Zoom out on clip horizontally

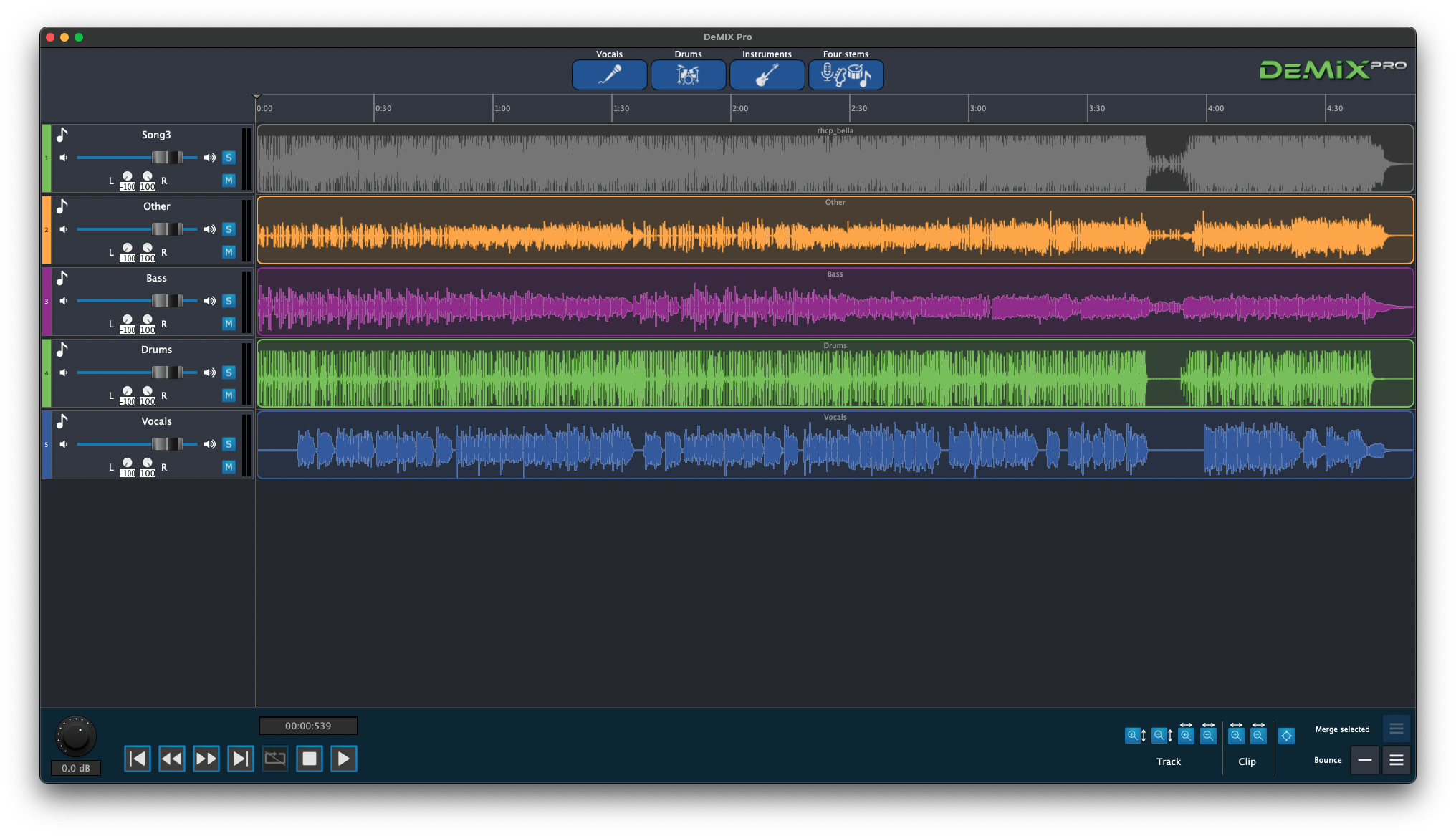1258,734
